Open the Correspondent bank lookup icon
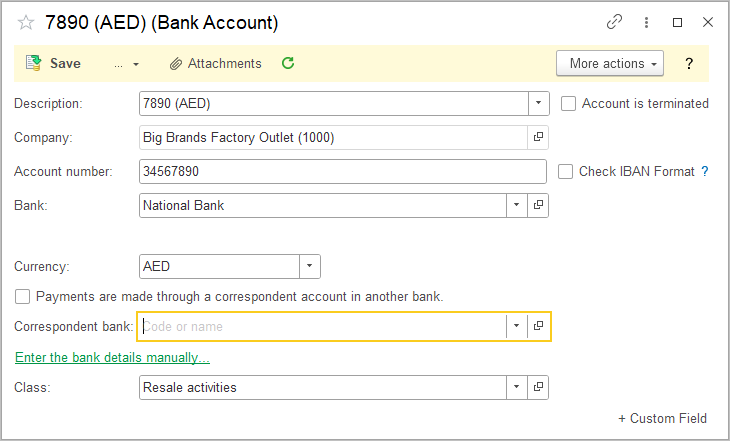The width and height of the screenshot is (730, 441). tap(538, 326)
